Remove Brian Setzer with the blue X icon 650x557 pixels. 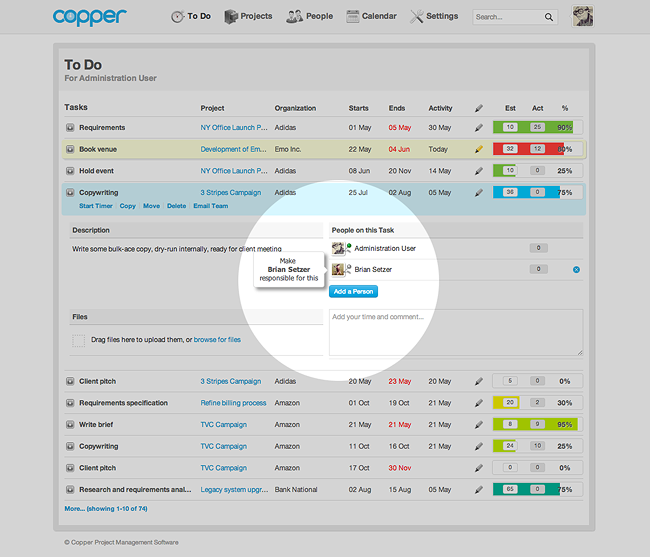click(576, 270)
